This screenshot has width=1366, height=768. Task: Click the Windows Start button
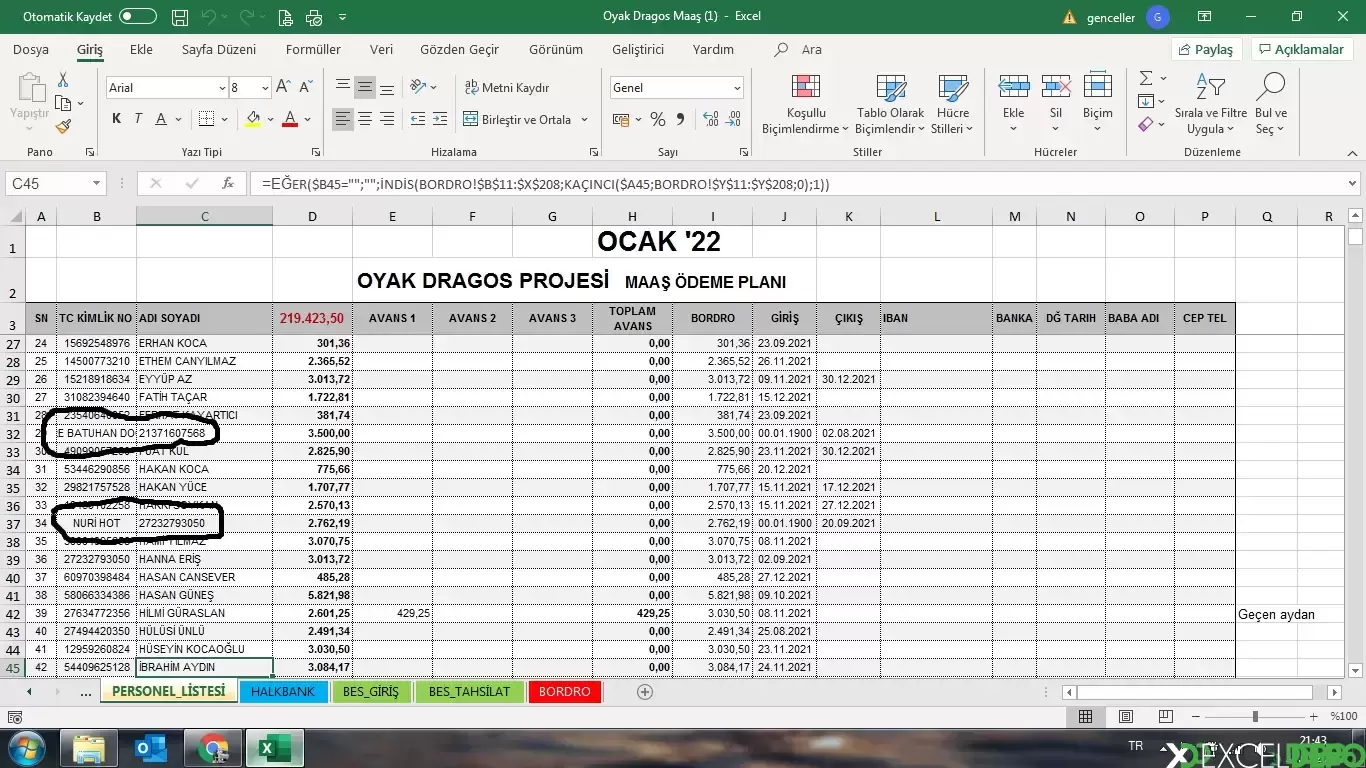(25, 748)
